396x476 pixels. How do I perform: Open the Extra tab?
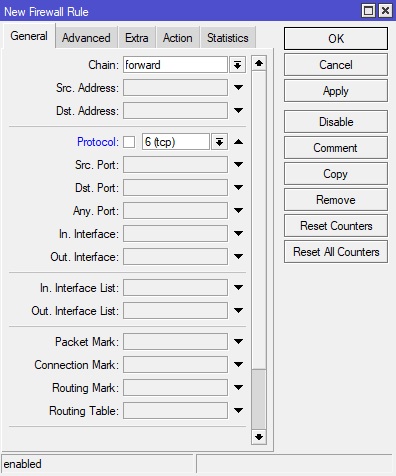137,38
